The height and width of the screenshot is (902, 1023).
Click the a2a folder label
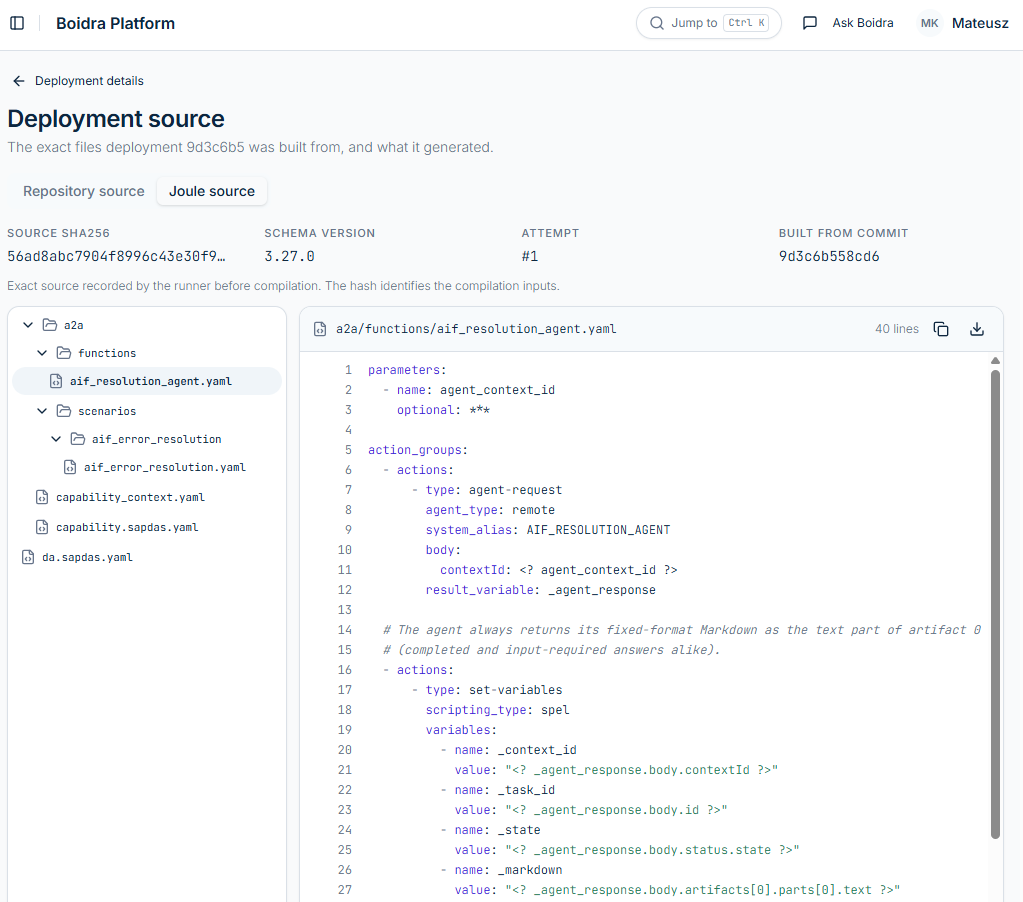click(74, 325)
